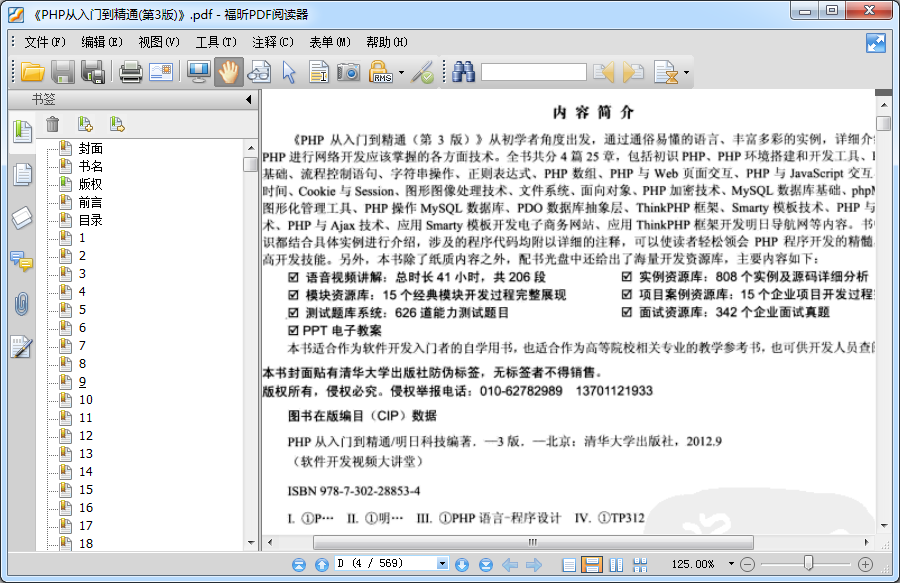Go to the first page button
Image resolution: width=900 pixels, height=583 pixels.
[299, 565]
